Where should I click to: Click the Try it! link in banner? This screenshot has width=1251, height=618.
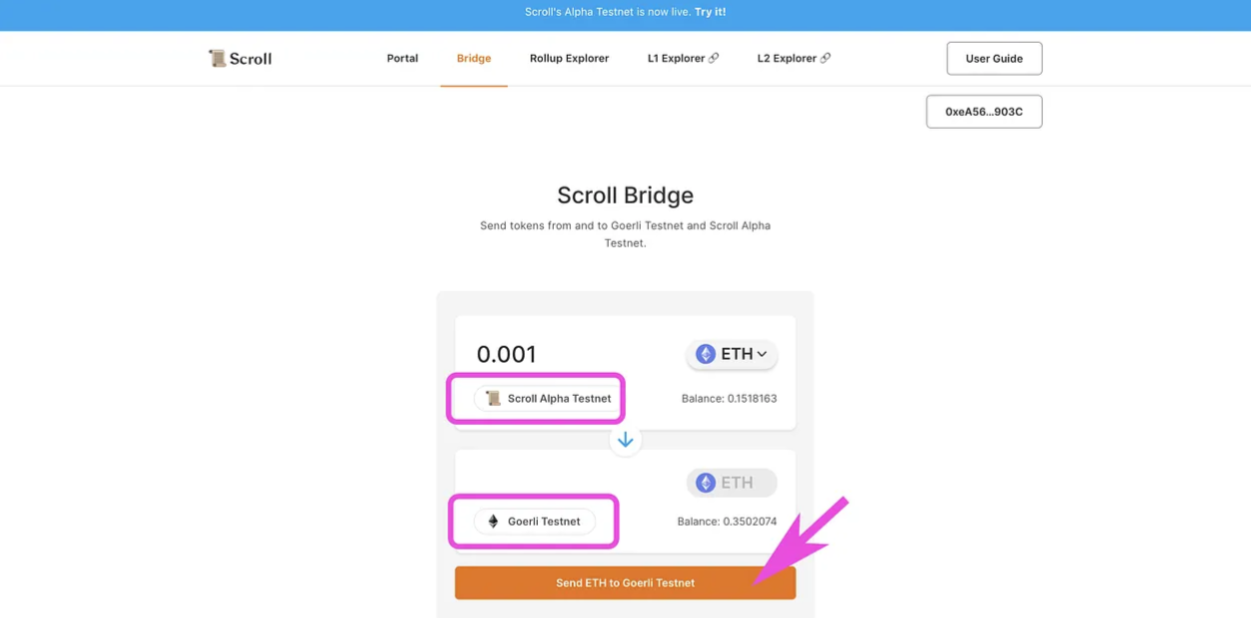click(710, 12)
